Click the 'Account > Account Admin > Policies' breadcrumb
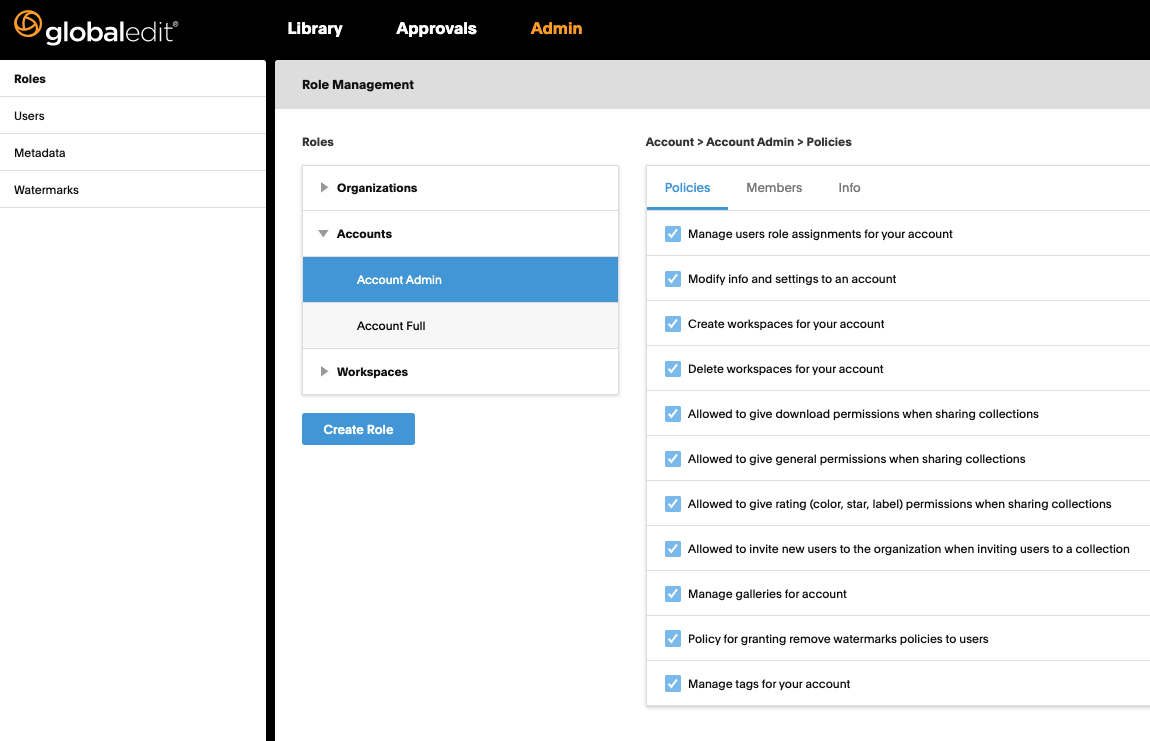 pos(748,142)
